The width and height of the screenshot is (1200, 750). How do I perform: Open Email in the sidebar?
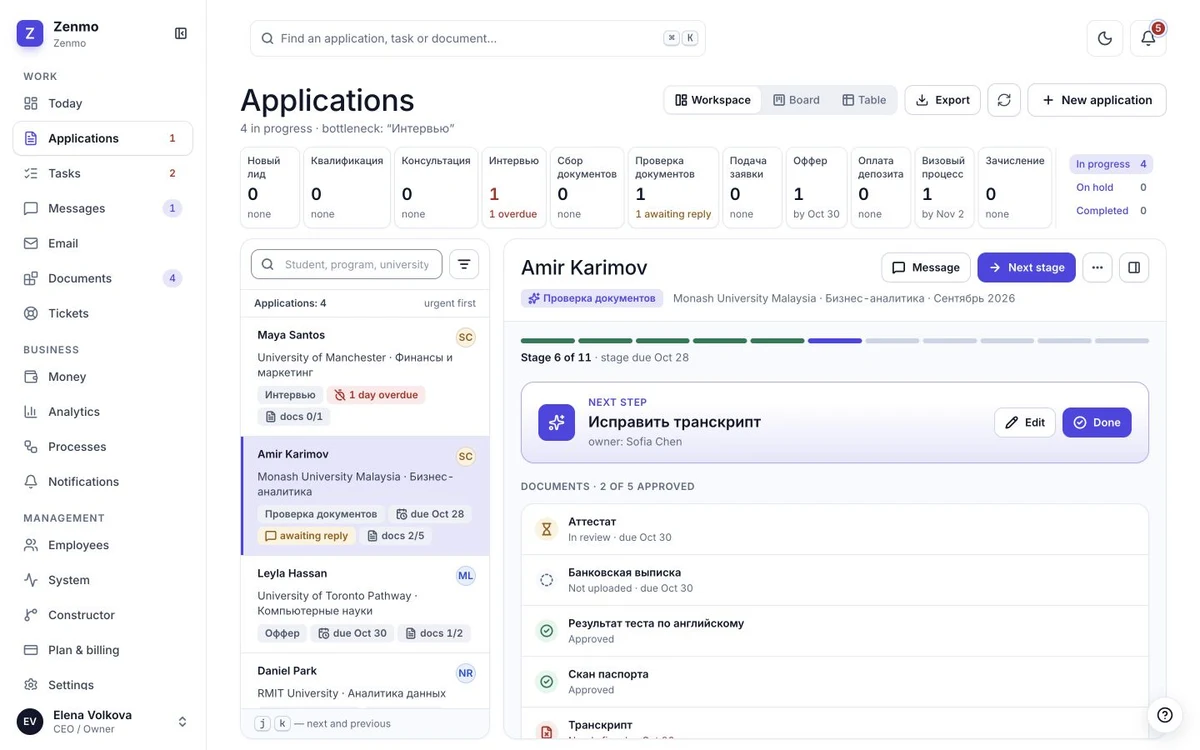[x=103, y=243]
